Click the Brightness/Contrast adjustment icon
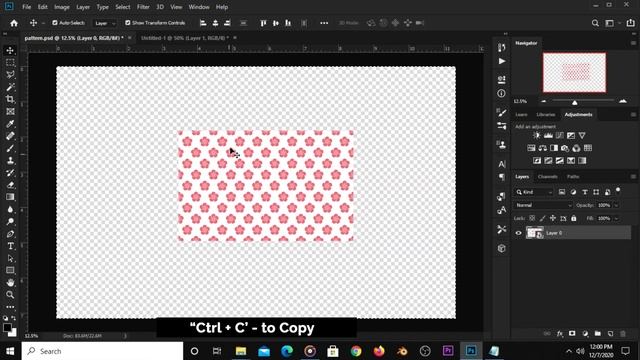Viewport: 640px width, 360px height. pyautogui.click(x=537, y=136)
